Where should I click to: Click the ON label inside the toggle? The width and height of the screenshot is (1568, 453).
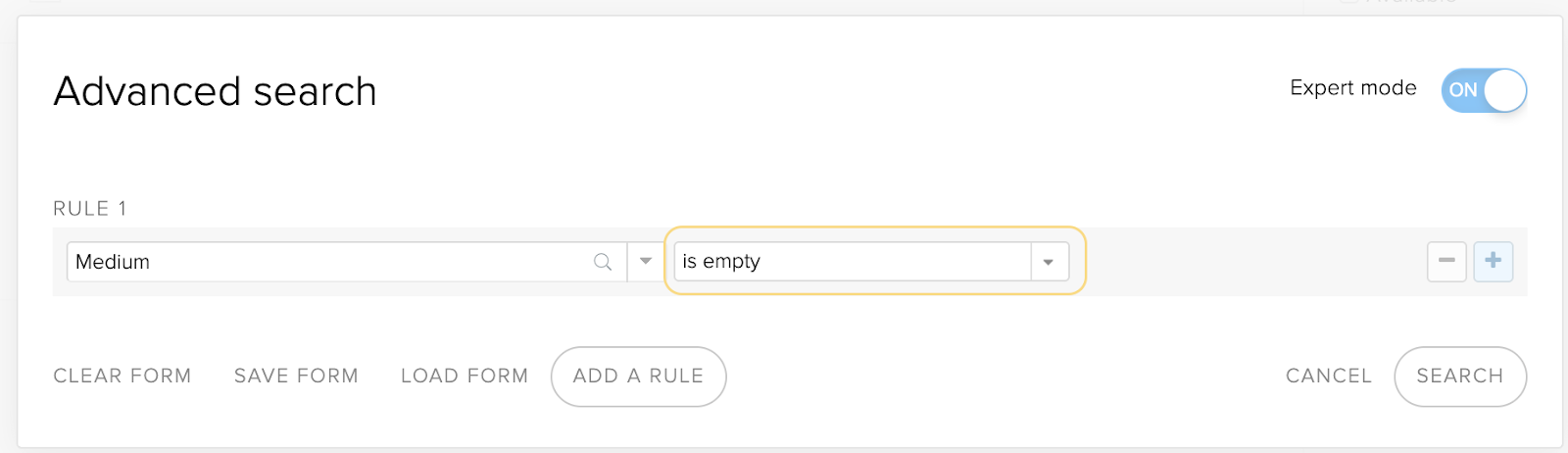pyautogui.click(x=1463, y=90)
